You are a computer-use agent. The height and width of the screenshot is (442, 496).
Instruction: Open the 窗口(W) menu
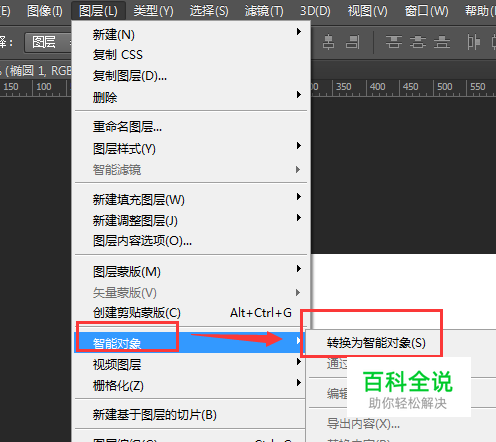(x=426, y=11)
